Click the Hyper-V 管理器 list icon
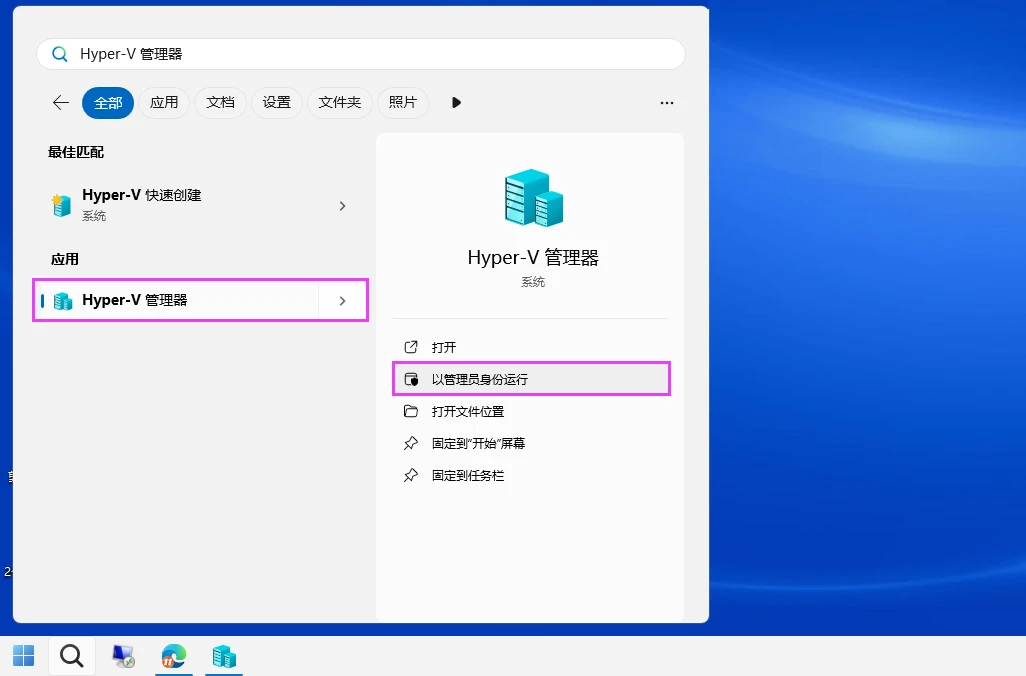Screen dimensions: 1026x676 63,301
